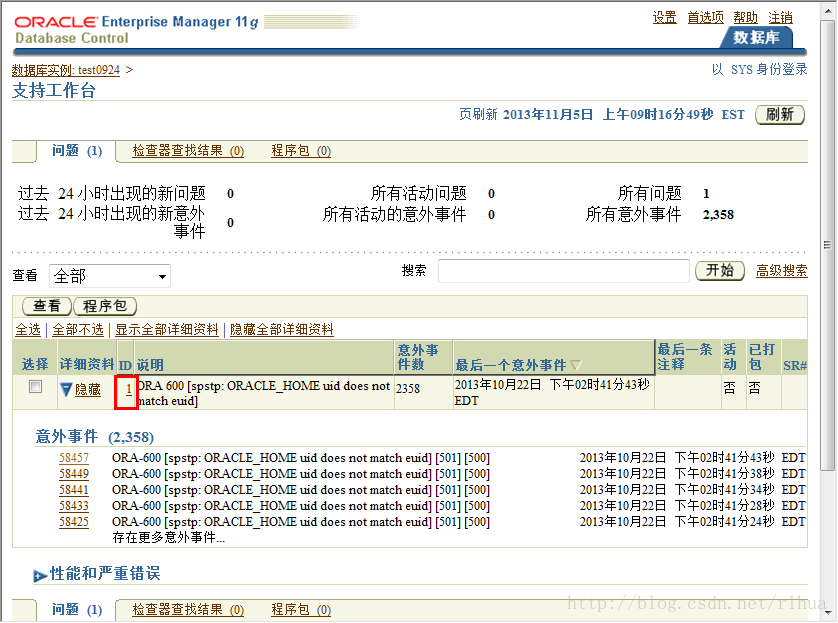
Task: Open the bottom 程序包 (0) tab
Action: 301,610
